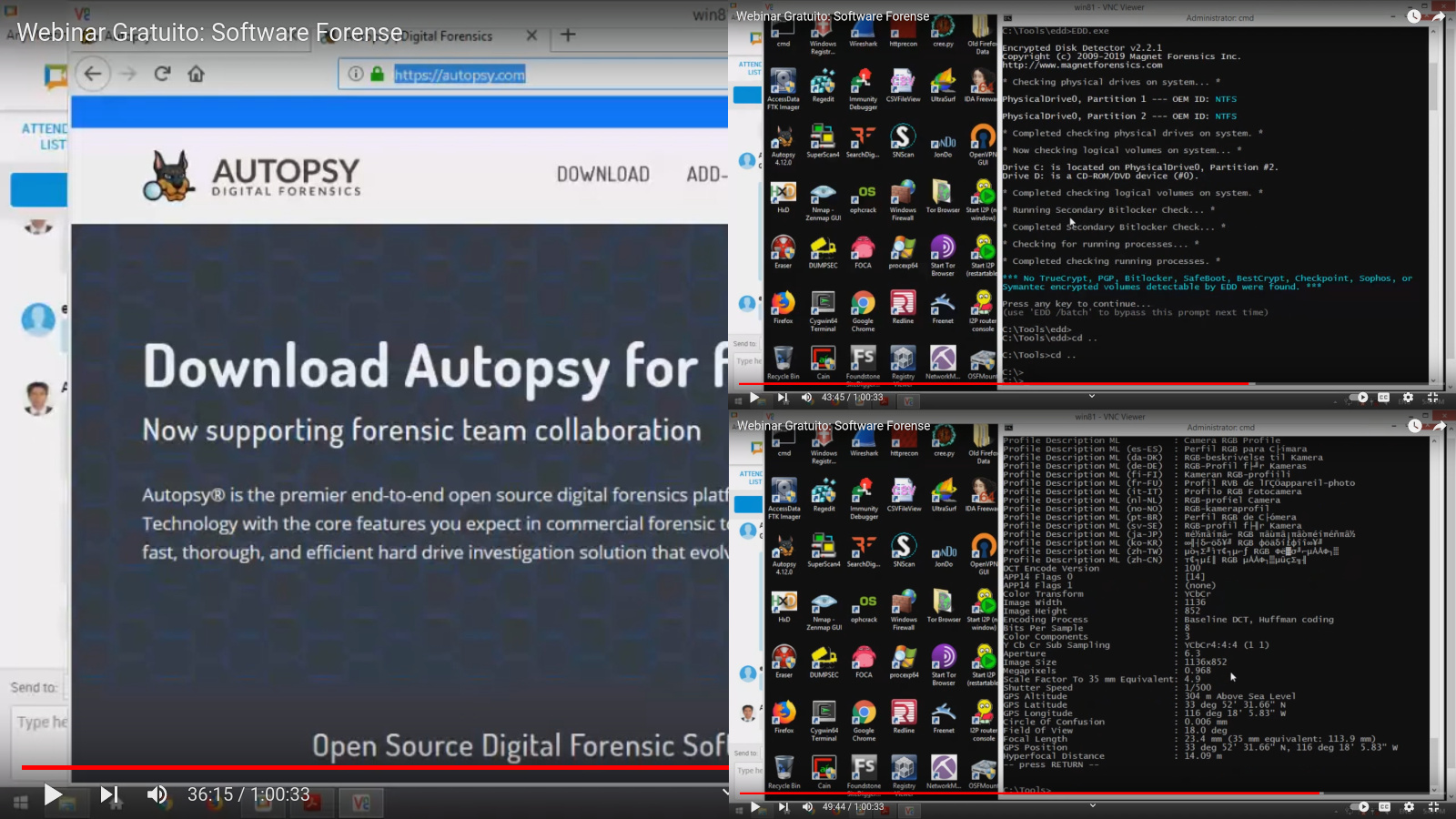Add the 43:45 video to Watch Later
The image size is (1456, 819).
[1414, 16]
